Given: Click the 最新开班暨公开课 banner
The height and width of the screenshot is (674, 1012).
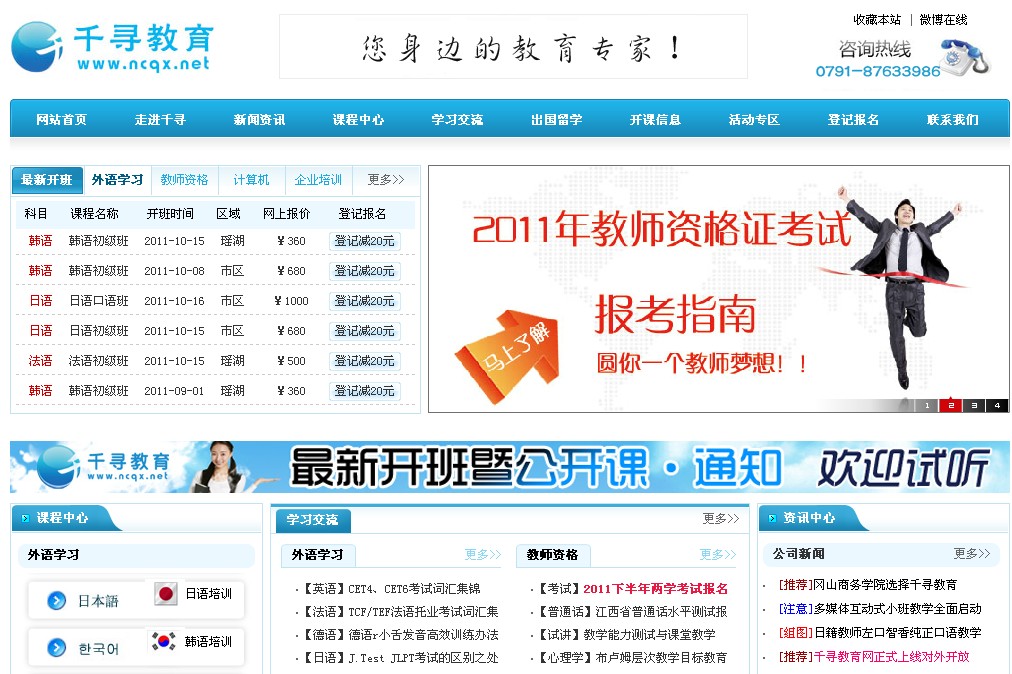Looking at the screenshot, I should (509, 467).
